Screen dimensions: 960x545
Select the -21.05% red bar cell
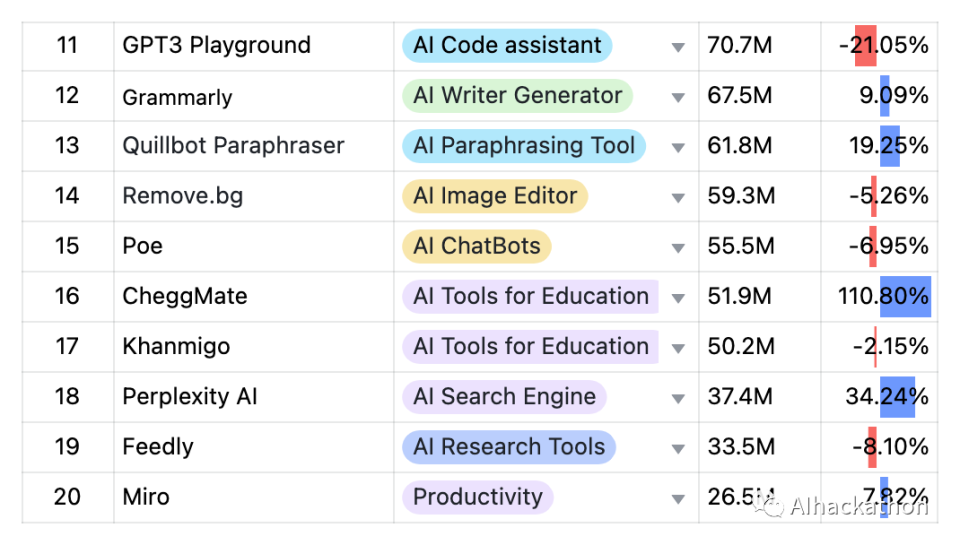coord(882,46)
